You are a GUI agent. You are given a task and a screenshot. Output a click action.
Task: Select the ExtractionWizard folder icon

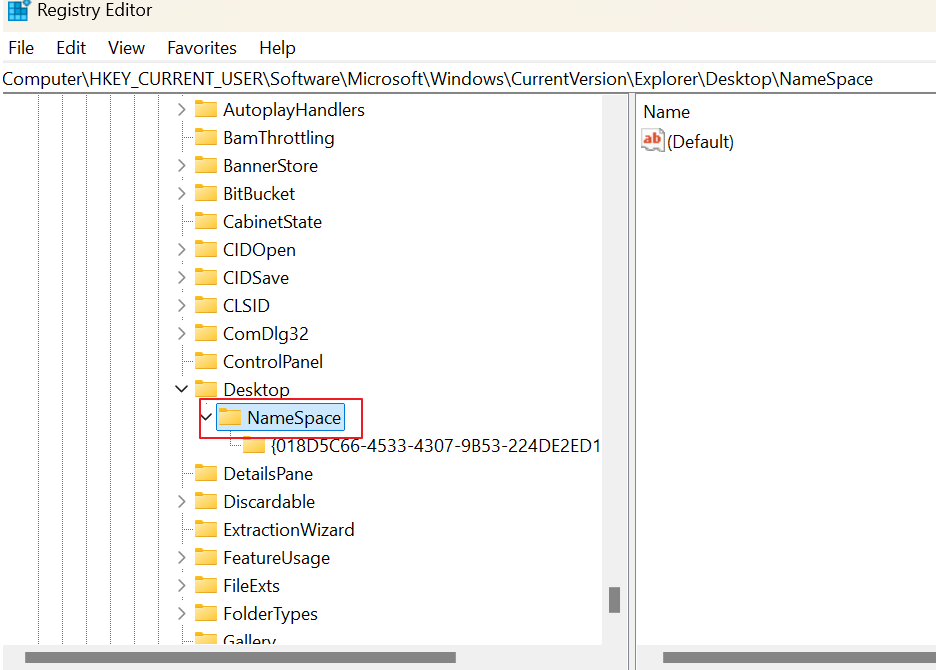click(206, 529)
